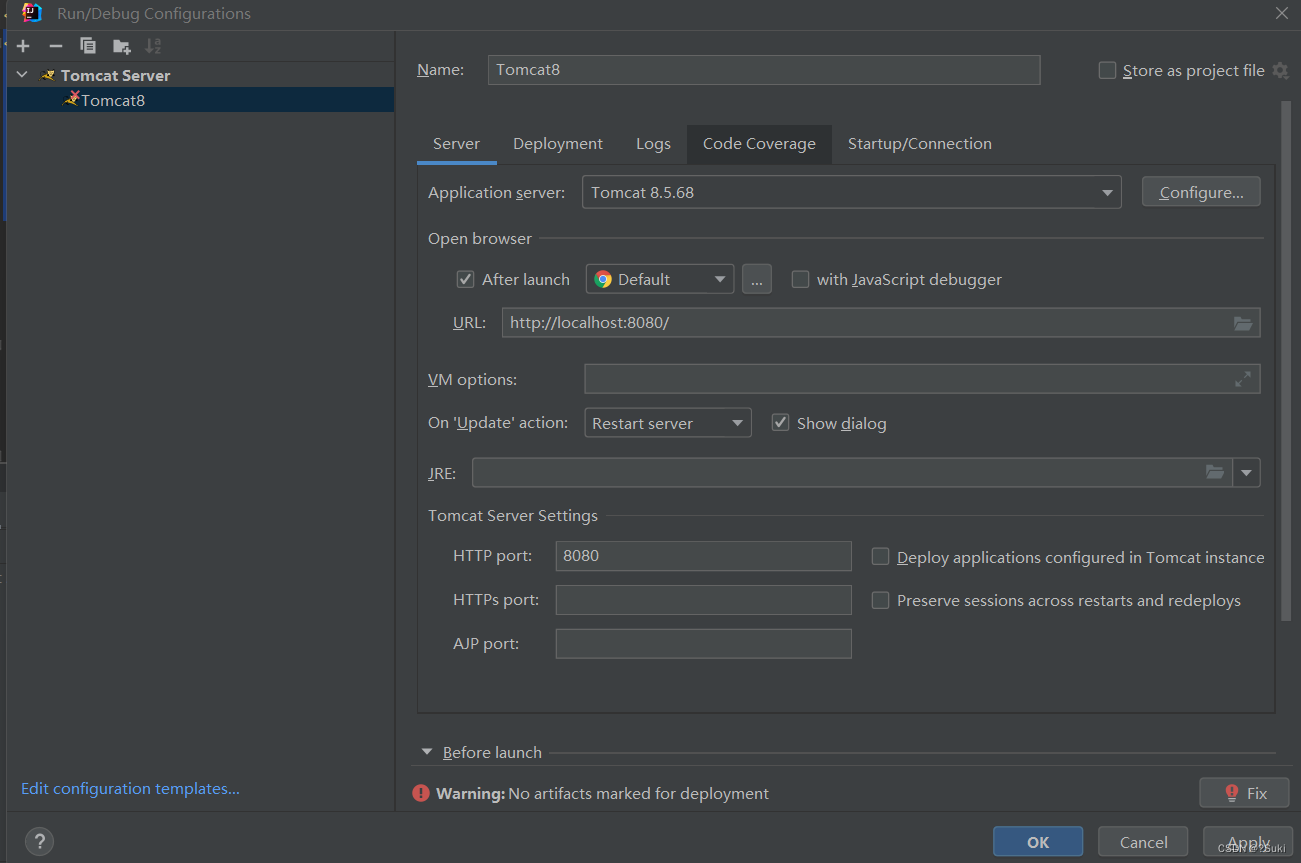This screenshot has width=1301, height=863.
Task: Click the Apply button
Action: [x=1248, y=842]
